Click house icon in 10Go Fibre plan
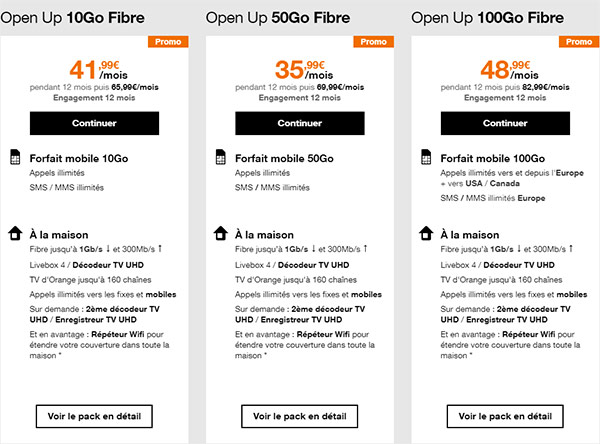Viewport: 600px width, 444px height. click(15, 233)
